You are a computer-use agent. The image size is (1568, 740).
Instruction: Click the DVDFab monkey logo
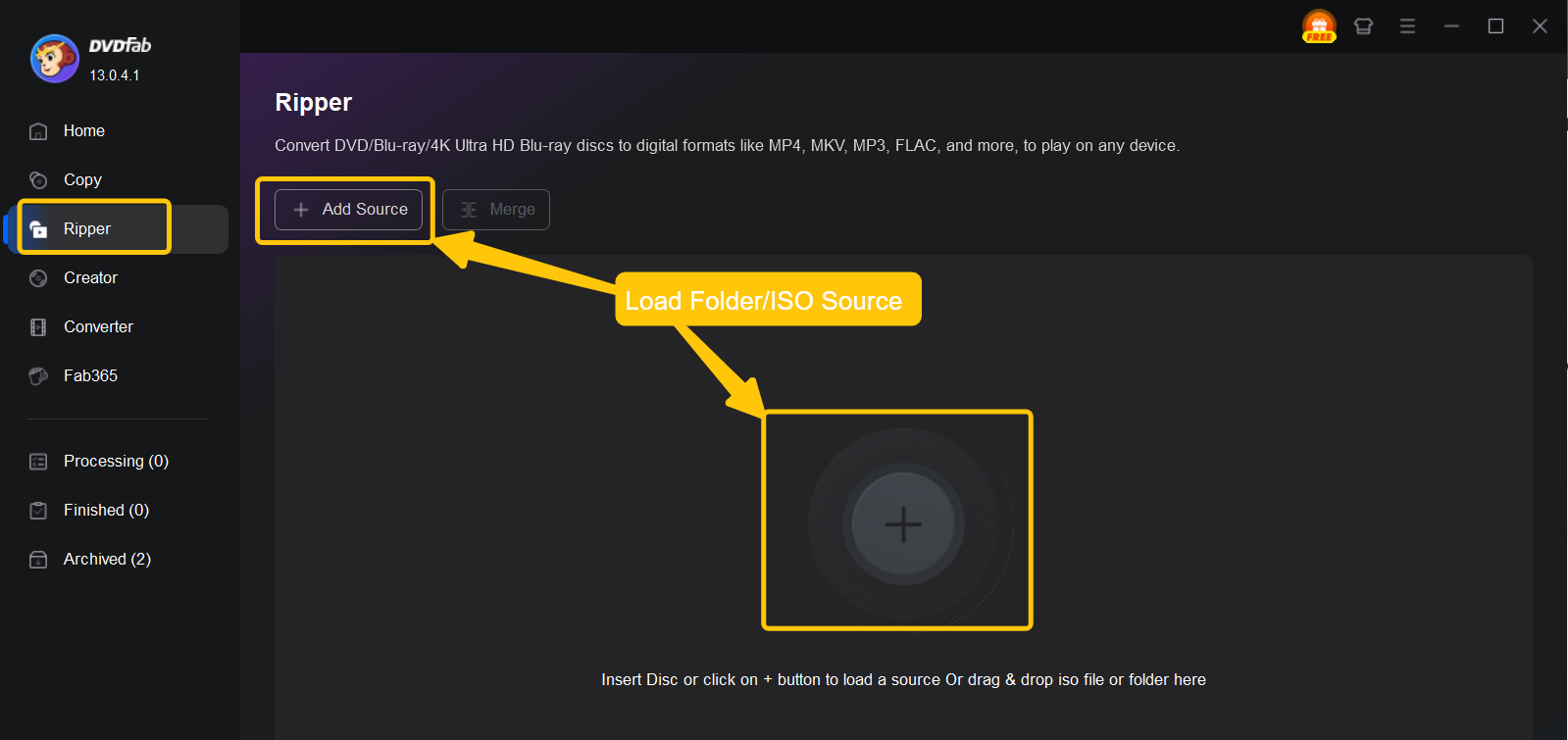(55, 59)
